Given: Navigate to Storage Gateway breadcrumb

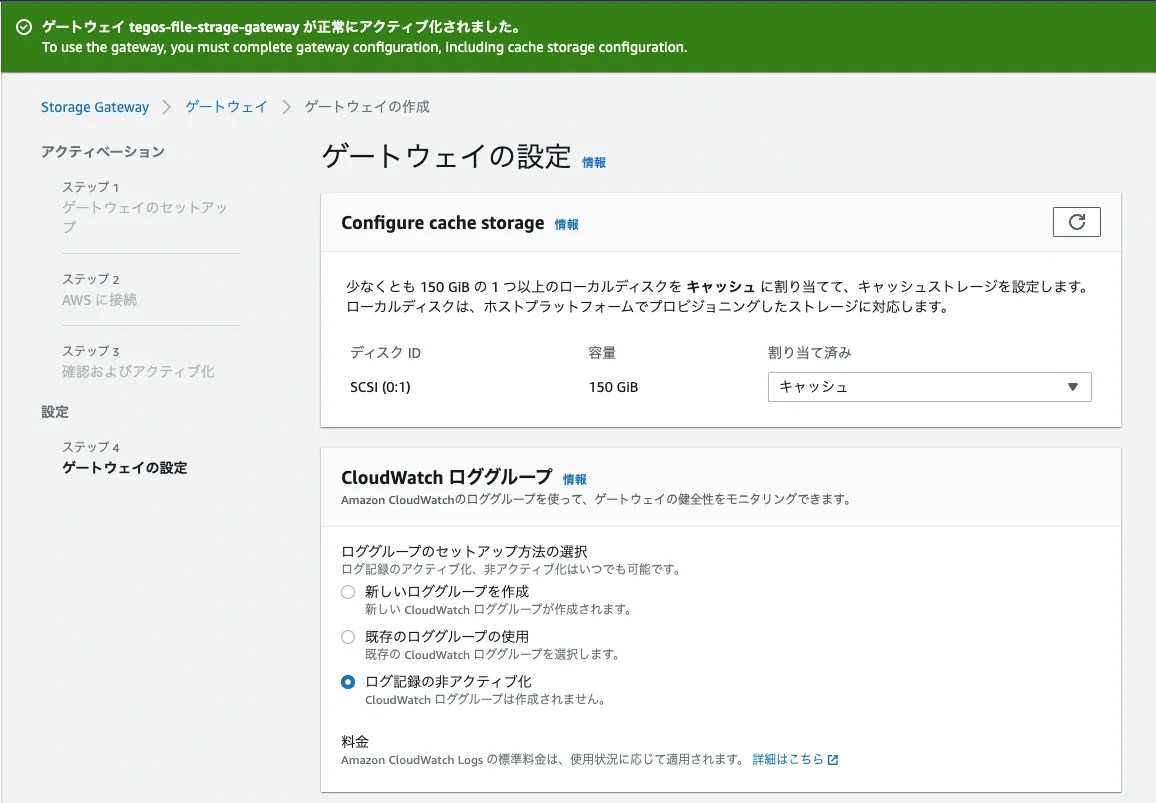Looking at the screenshot, I should tap(95, 107).
